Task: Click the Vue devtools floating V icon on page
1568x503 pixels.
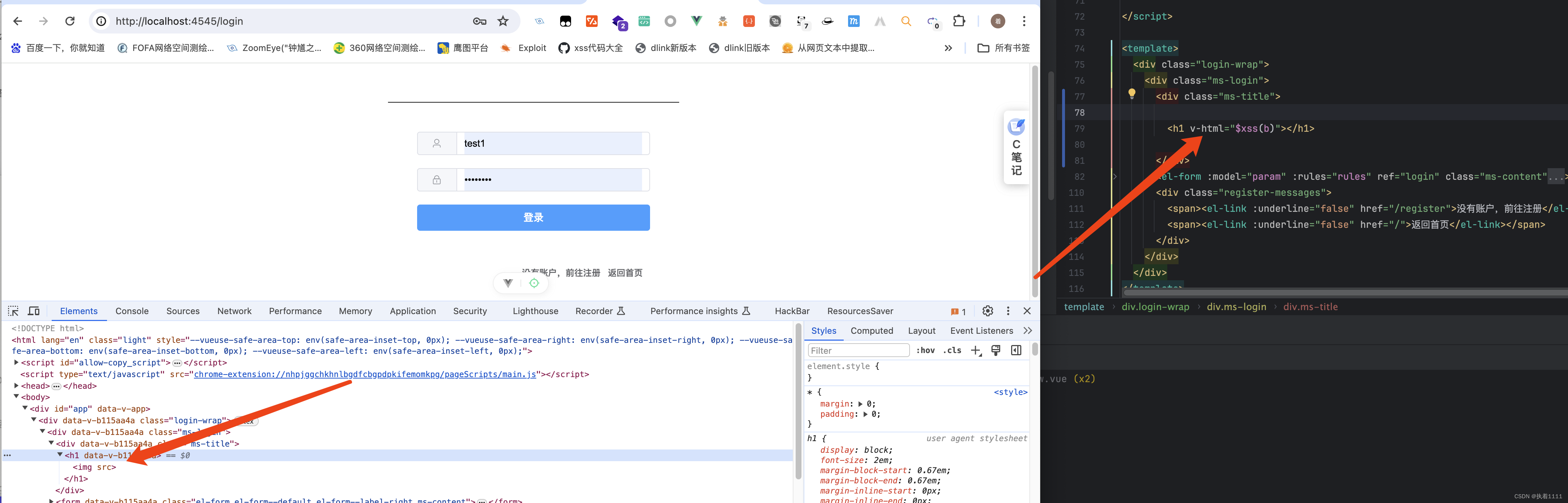Action: 508,283
